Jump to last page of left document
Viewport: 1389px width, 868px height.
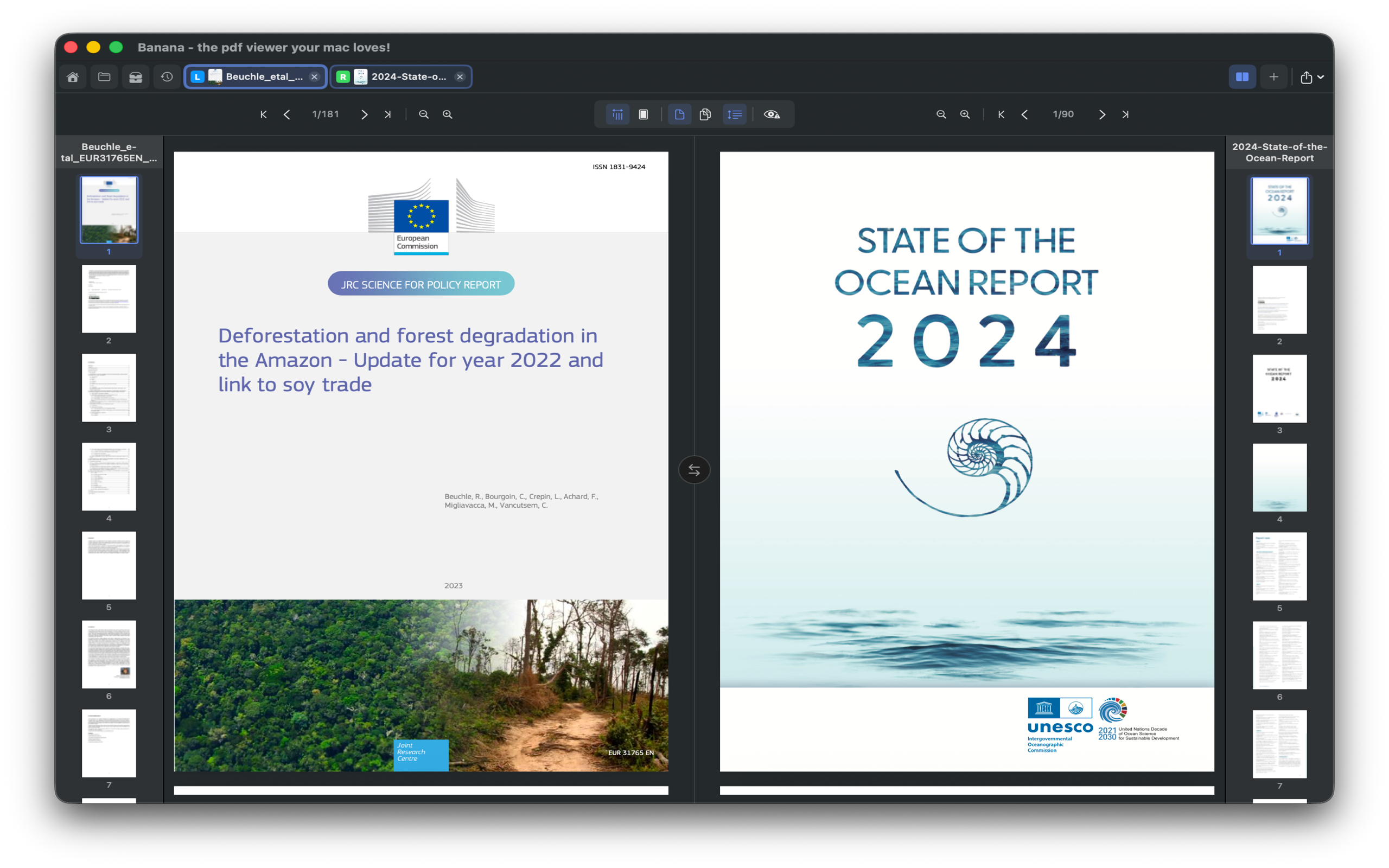coord(388,114)
